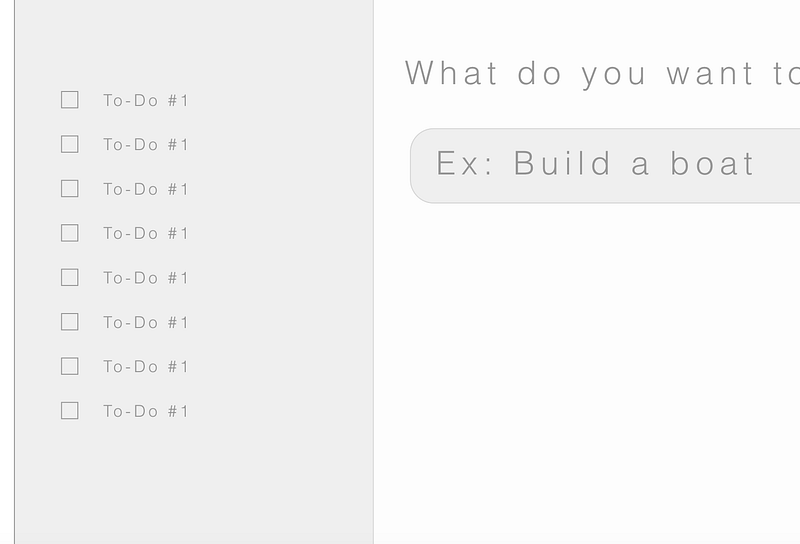The width and height of the screenshot is (800, 544).
Task: Toggle the fourth To-Do #1 checkbox
Action: click(x=69, y=233)
